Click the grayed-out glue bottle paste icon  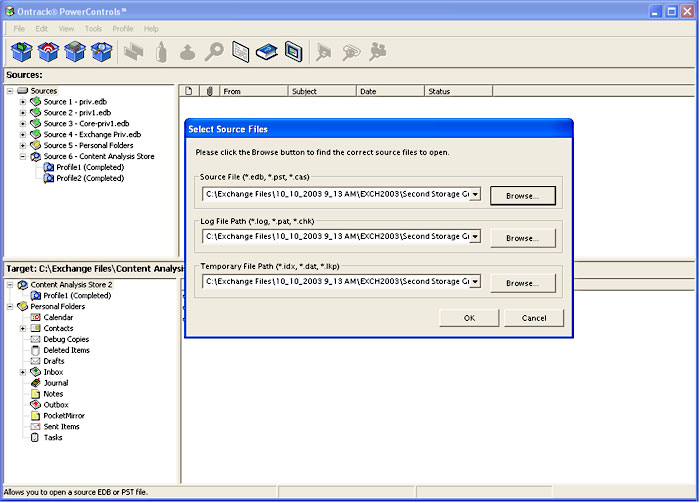[x=161, y=52]
